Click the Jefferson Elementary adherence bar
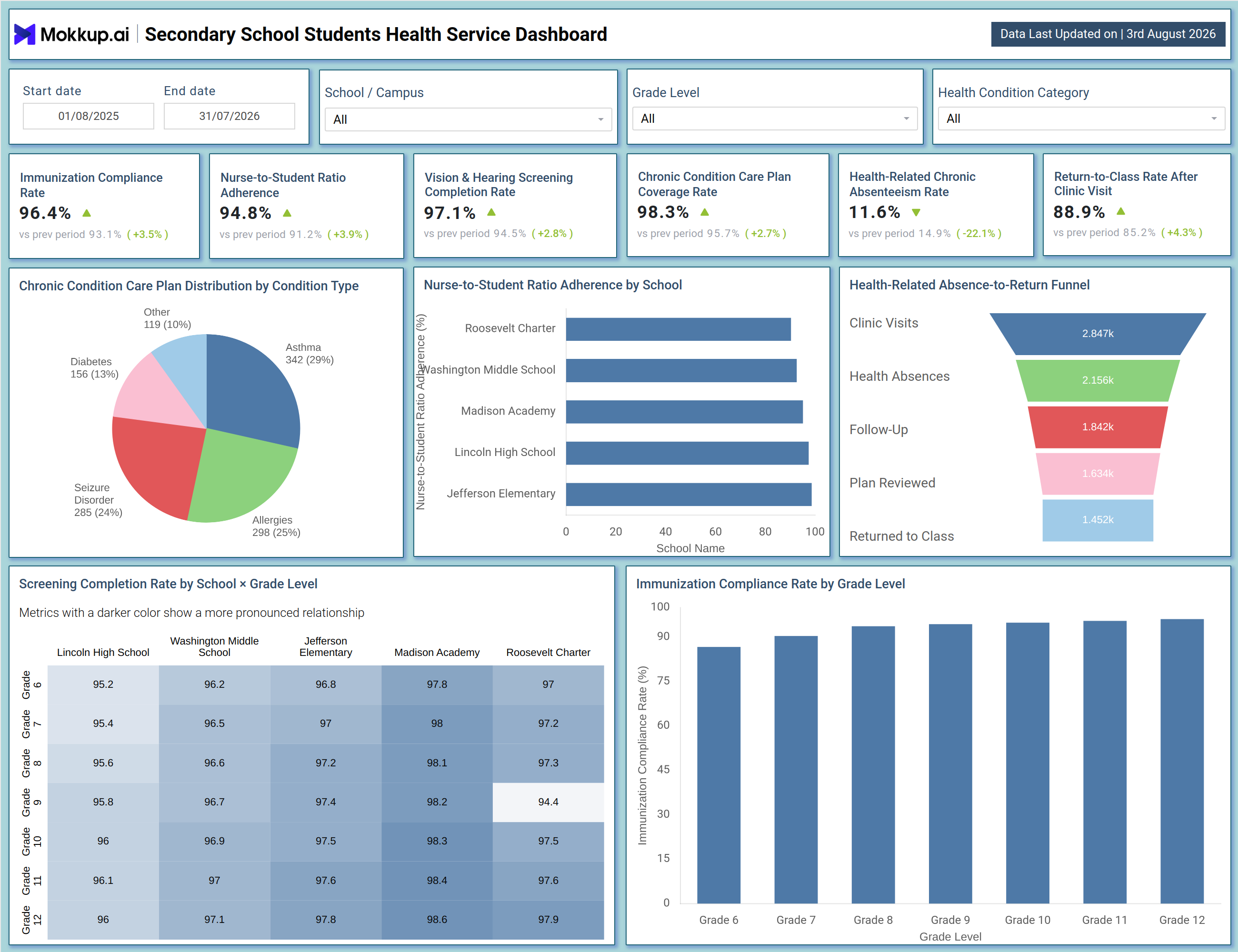Screen dimensions: 1238x952 tap(689, 495)
